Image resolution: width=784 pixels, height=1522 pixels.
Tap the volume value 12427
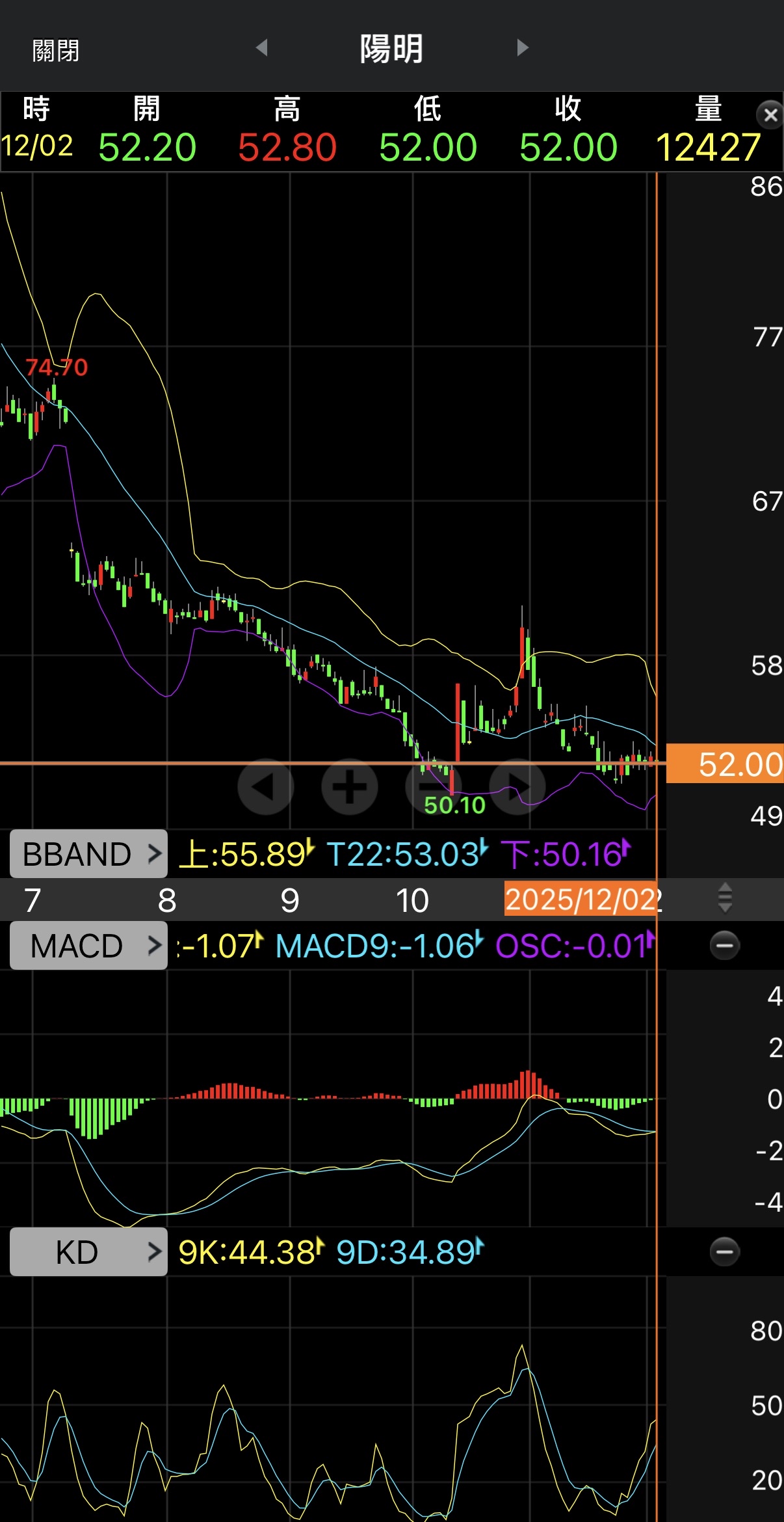pyautogui.click(x=708, y=147)
